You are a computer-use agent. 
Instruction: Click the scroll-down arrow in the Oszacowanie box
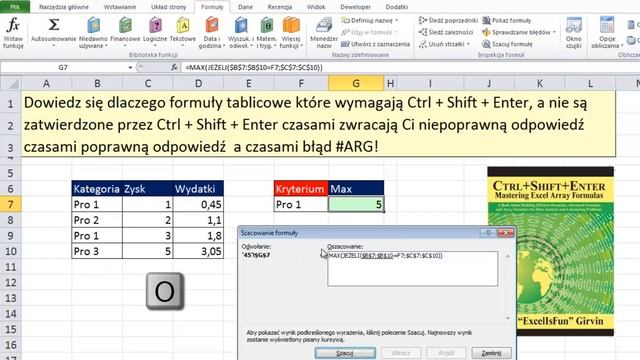coord(508,318)
